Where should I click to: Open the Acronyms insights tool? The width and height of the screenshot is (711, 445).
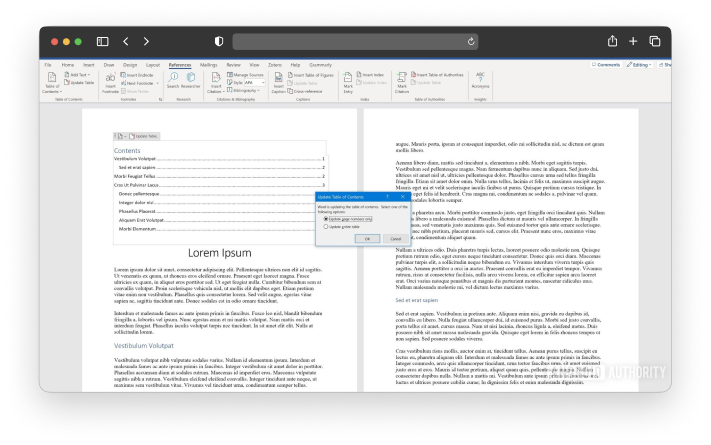tap(480, 80)
